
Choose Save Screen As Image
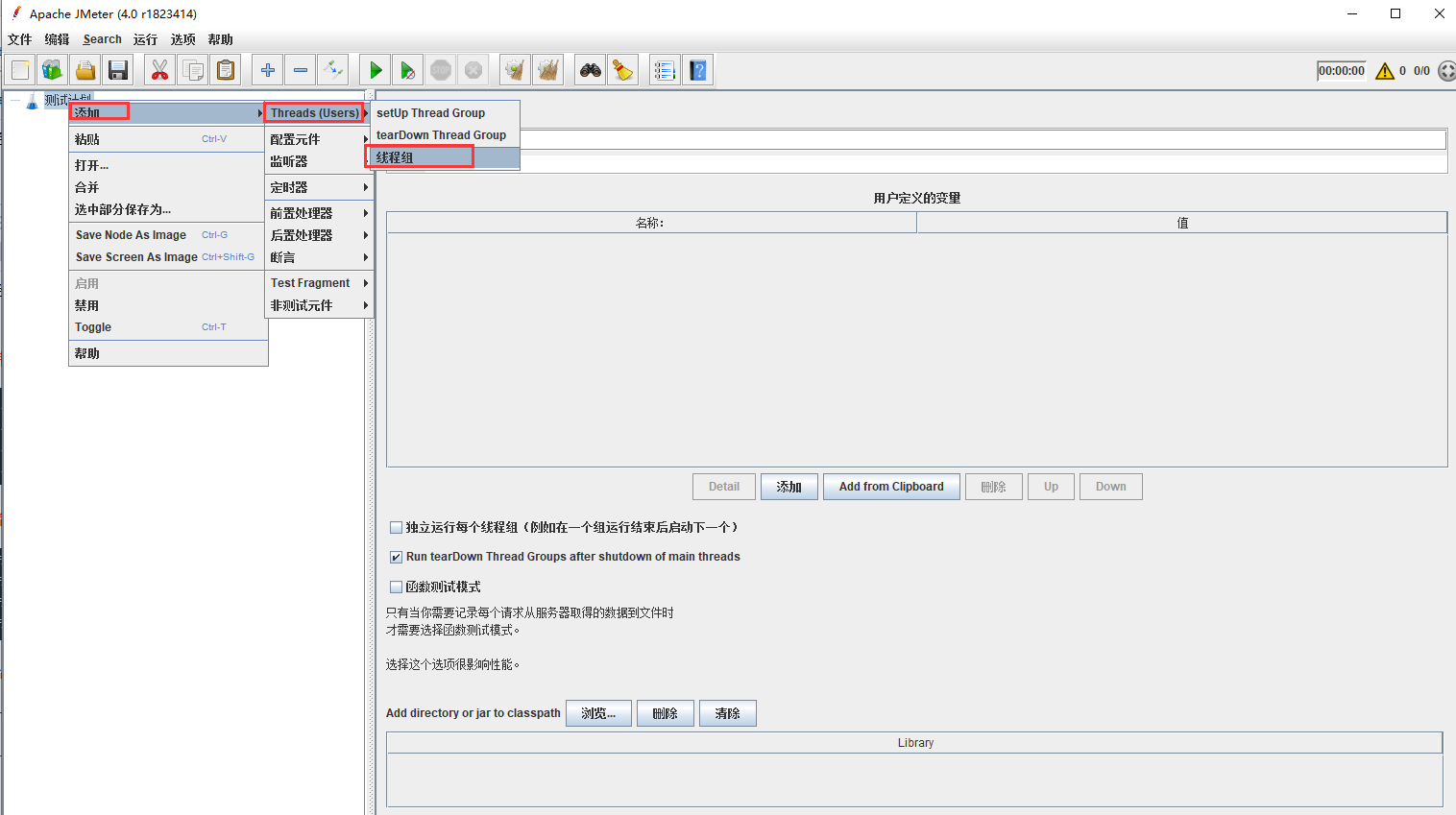(168, 257)
